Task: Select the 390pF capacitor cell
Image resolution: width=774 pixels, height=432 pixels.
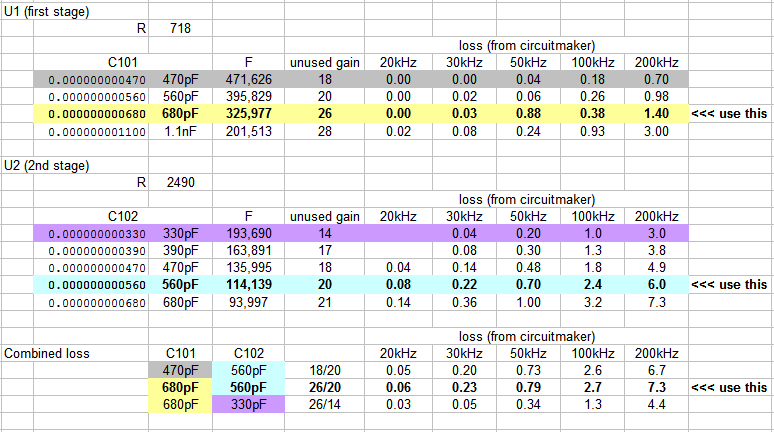Action: point(181,250)
